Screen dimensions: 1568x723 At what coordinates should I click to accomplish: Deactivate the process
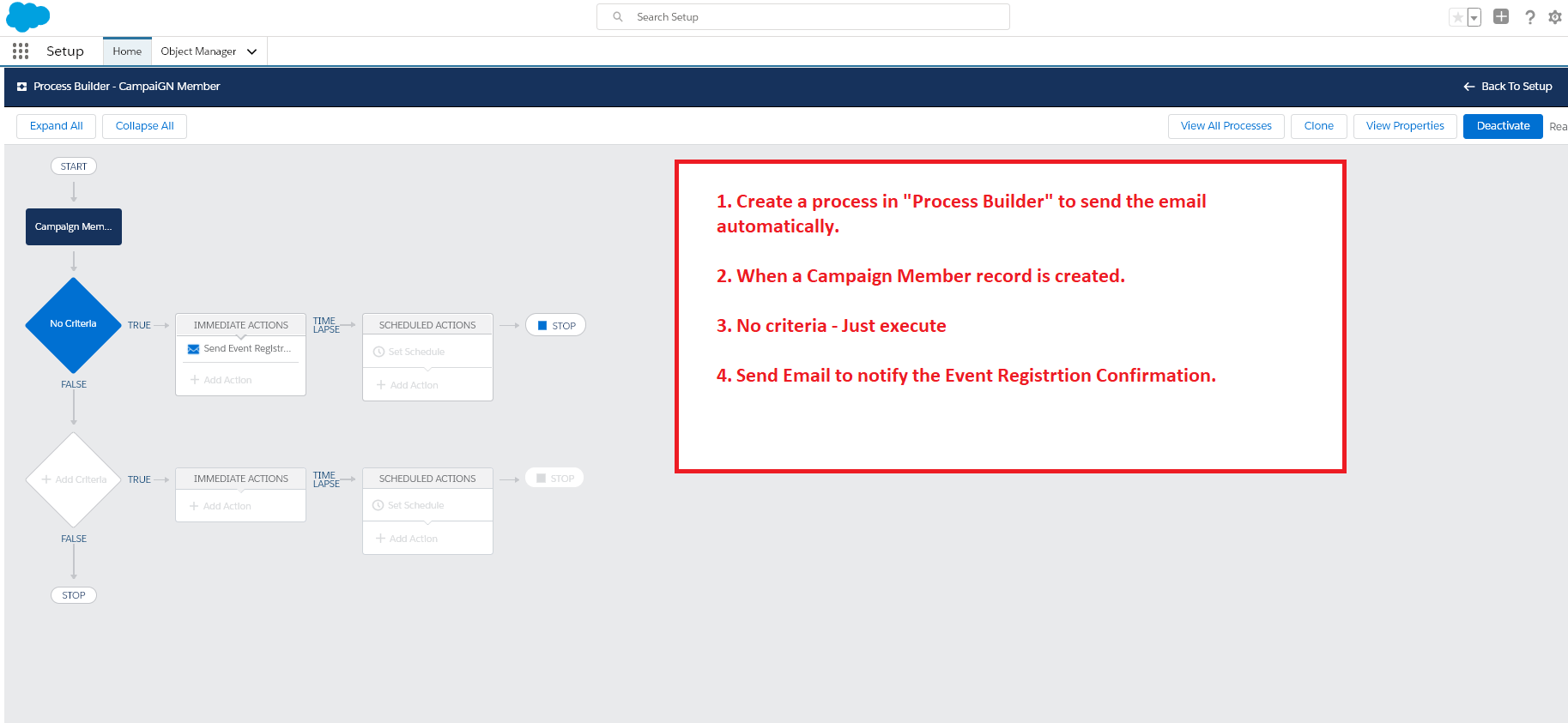pos(1503,126)
